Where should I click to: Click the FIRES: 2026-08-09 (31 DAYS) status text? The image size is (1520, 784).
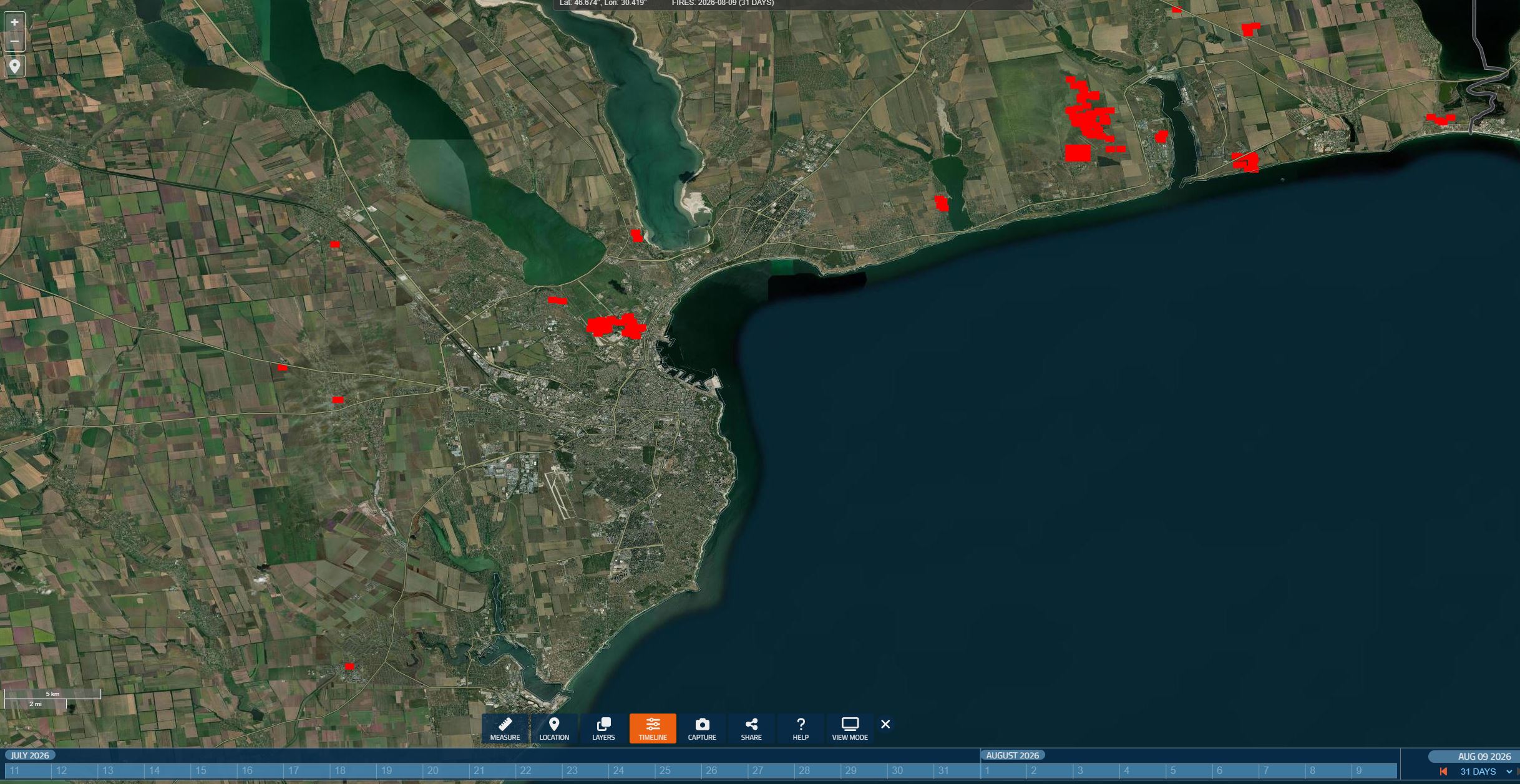(723, 3)
